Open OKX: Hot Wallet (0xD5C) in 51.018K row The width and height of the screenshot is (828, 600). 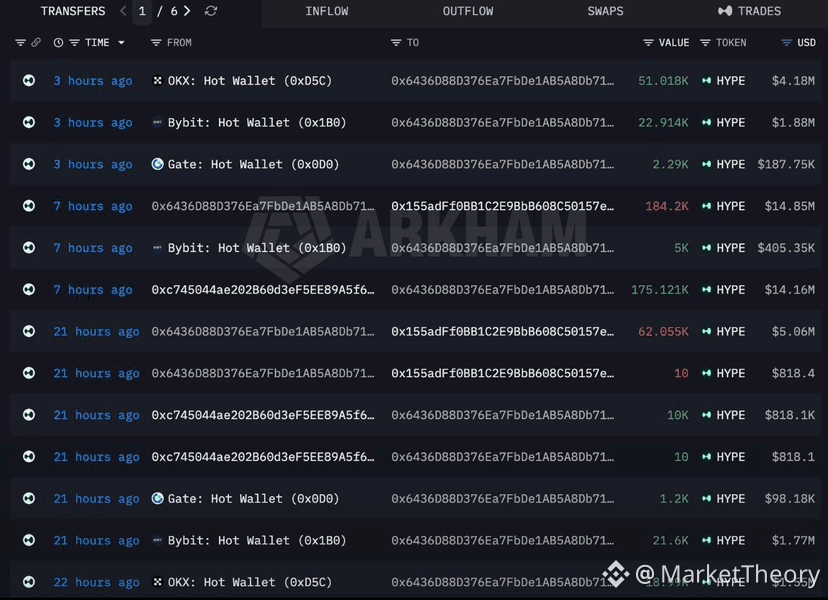point(250,81)
